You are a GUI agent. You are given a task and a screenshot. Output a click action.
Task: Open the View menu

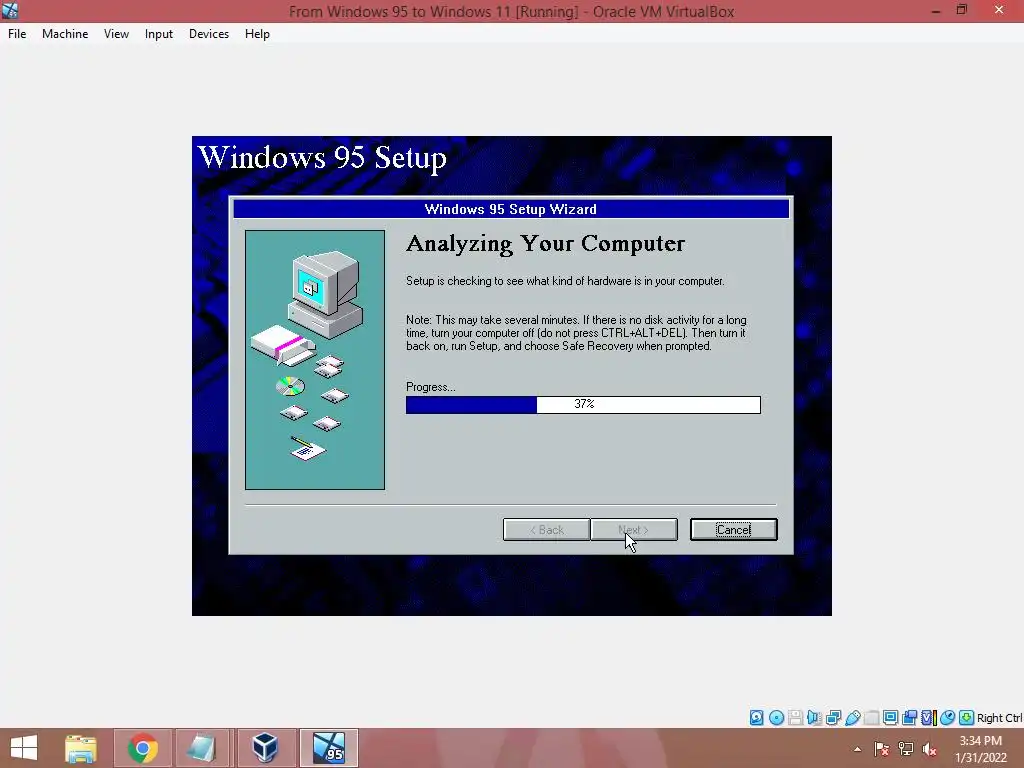tap(116, 34)
